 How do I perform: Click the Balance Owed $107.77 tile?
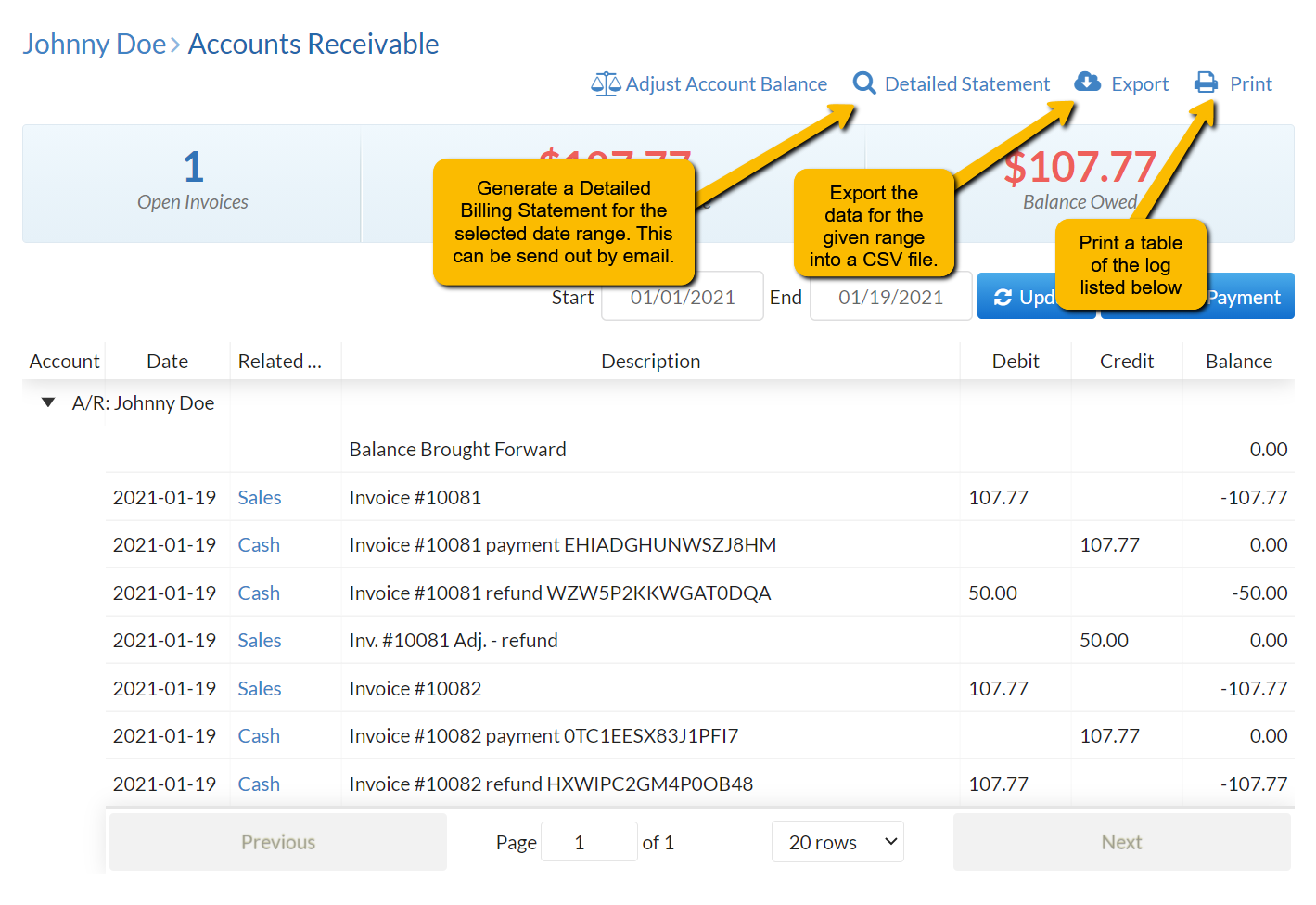tap(1080, 184)
